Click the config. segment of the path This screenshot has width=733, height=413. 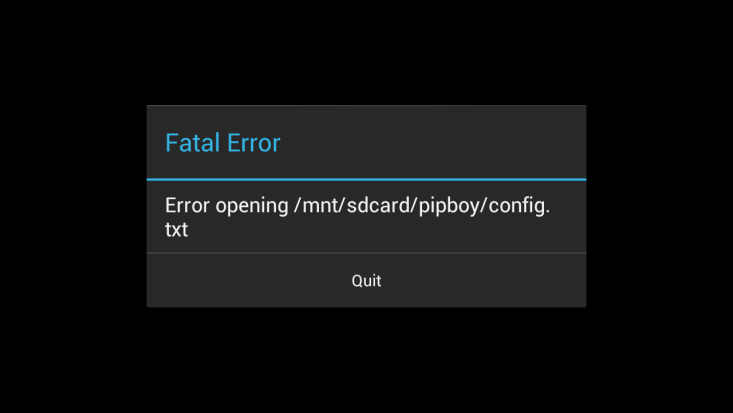(x=519, y=206)
